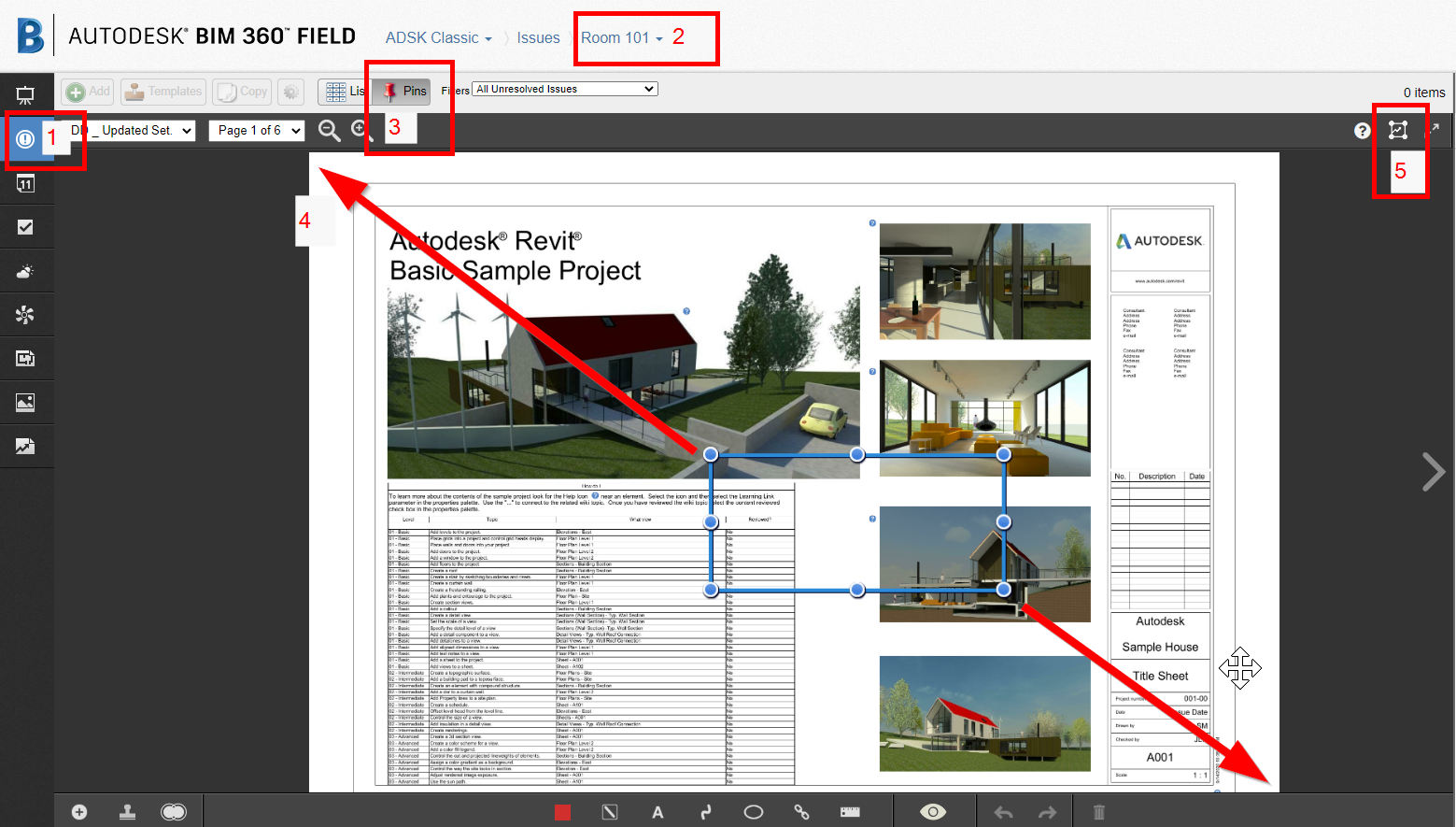
Task: Select the text annotation tool
Action: (x=657, y=811)
